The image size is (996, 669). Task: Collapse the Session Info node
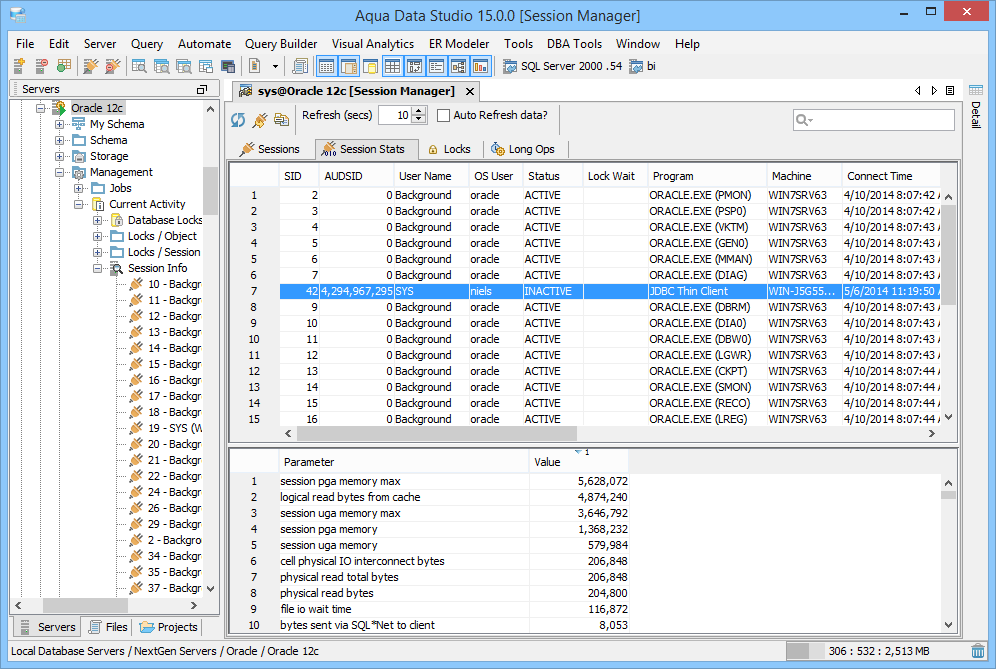[97, 268]
